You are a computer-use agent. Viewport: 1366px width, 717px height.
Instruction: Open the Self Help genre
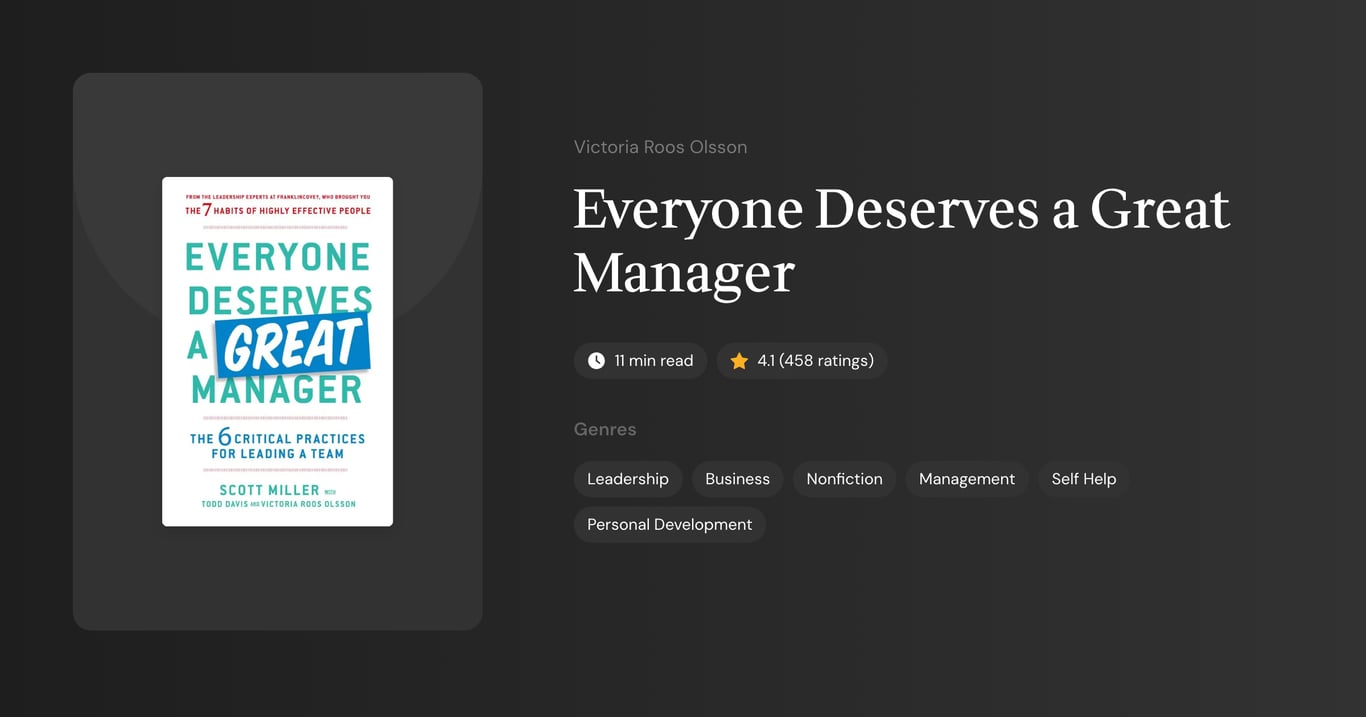(x=1083, y=478)
